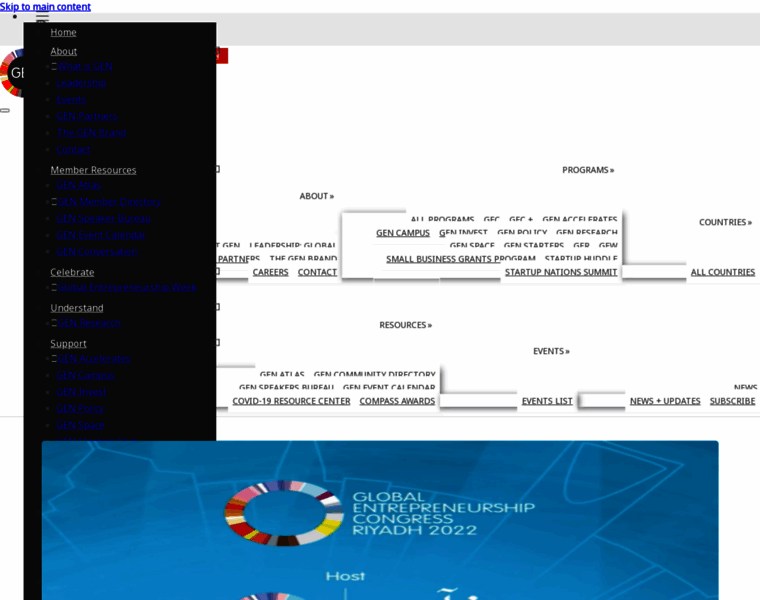This screenshot has width=760, height=600.
Task: Open COVID-19 RESOURCE CENTER link
Action: click(291, 401)
